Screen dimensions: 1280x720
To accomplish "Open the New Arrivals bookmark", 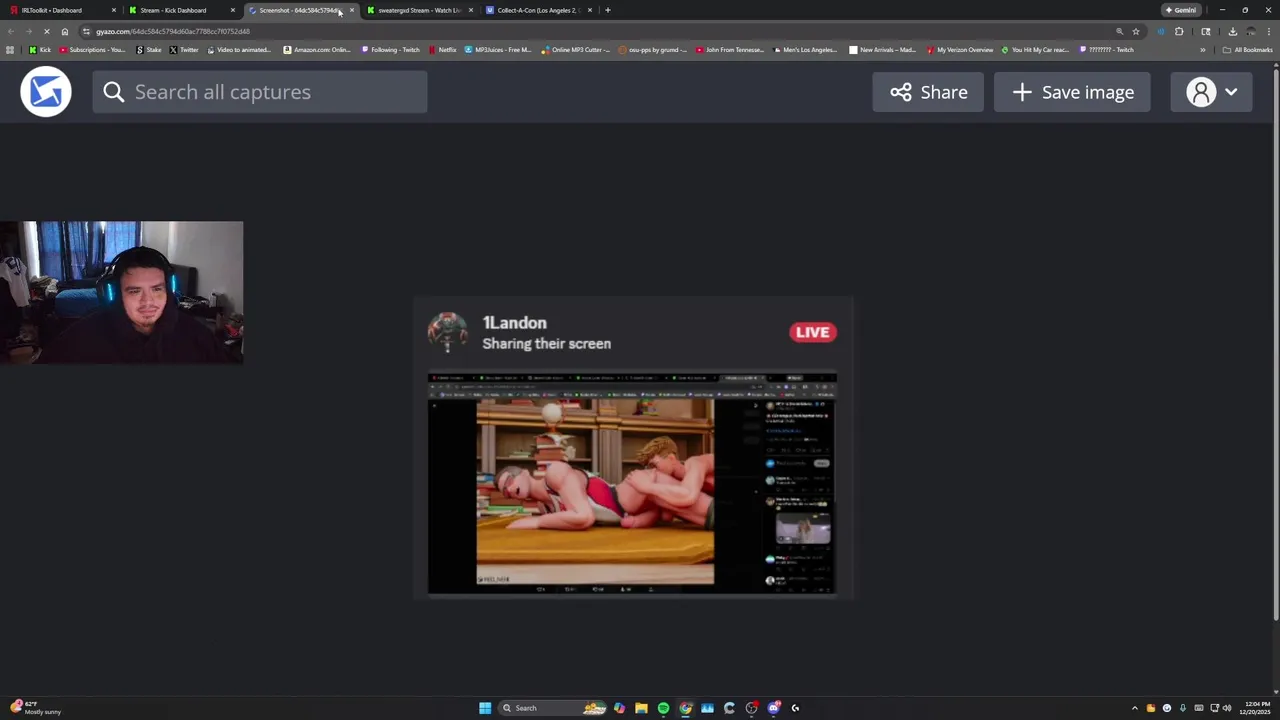I will pyautogui.click(x=883, y=50).
